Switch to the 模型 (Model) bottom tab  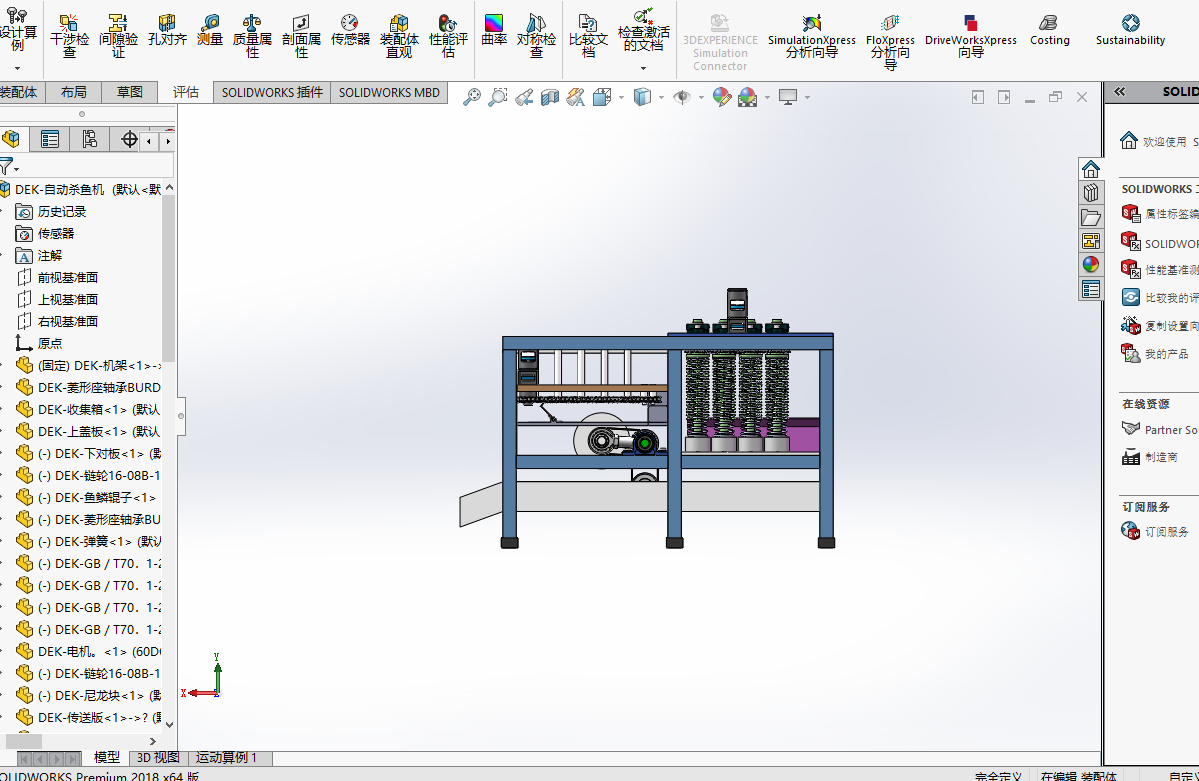coord(106,757)
